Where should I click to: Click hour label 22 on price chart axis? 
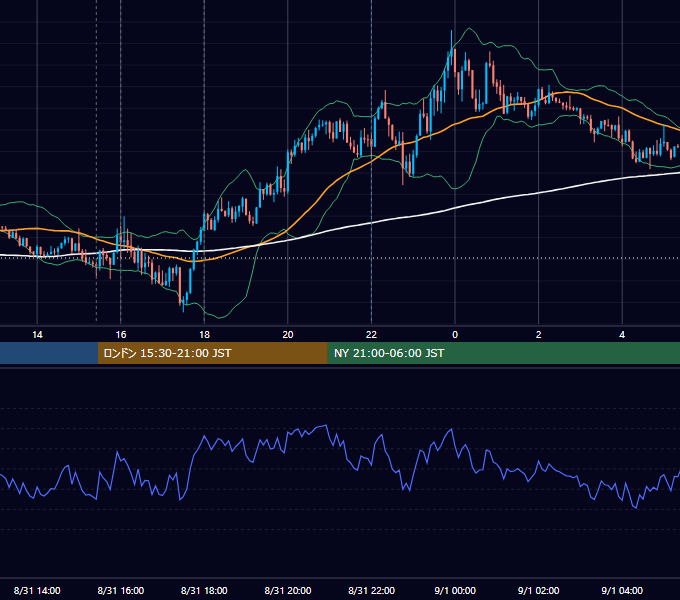[372, 335]
